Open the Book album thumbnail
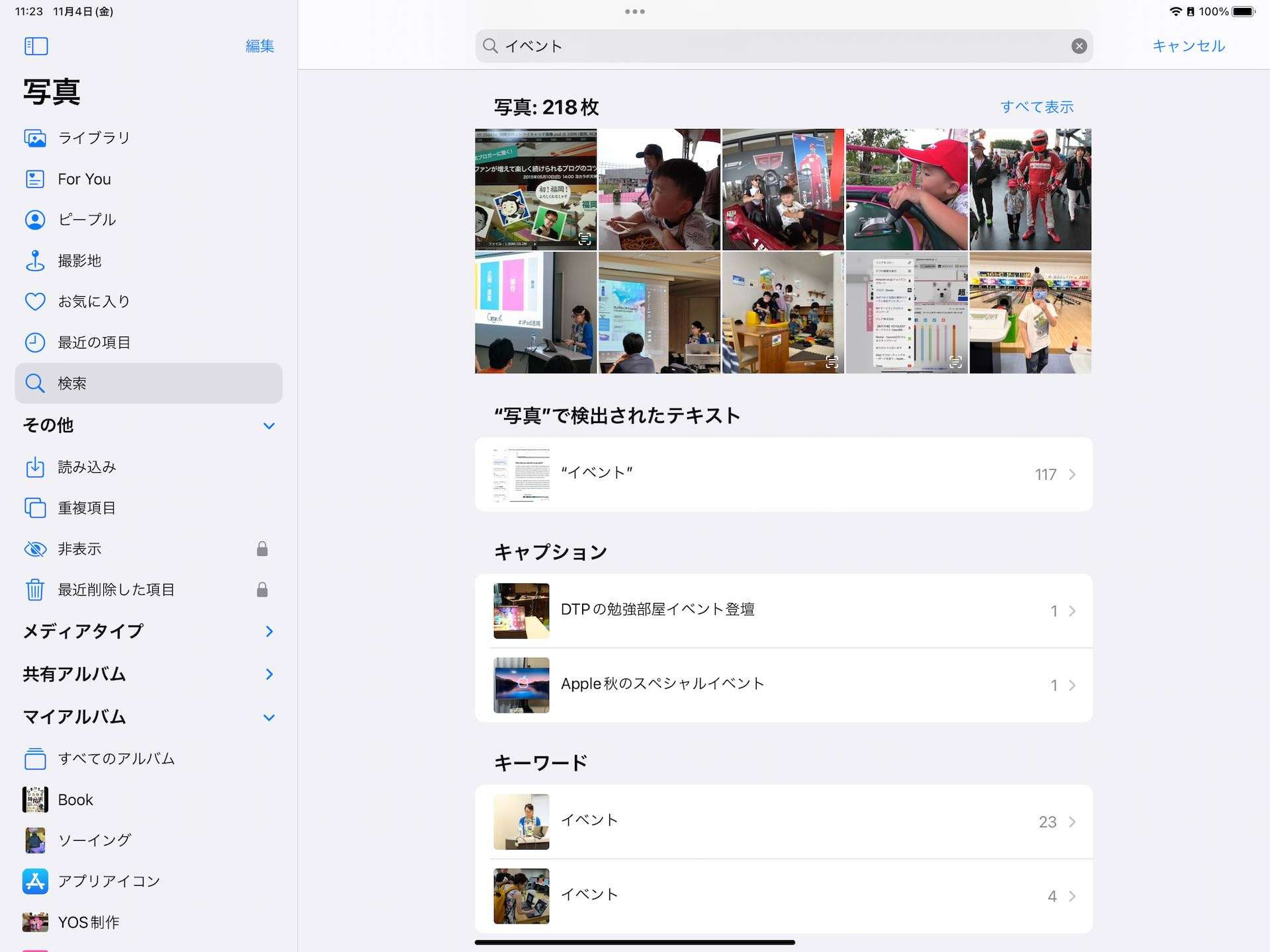The image size is (1270, 952). tap(35, 799)
